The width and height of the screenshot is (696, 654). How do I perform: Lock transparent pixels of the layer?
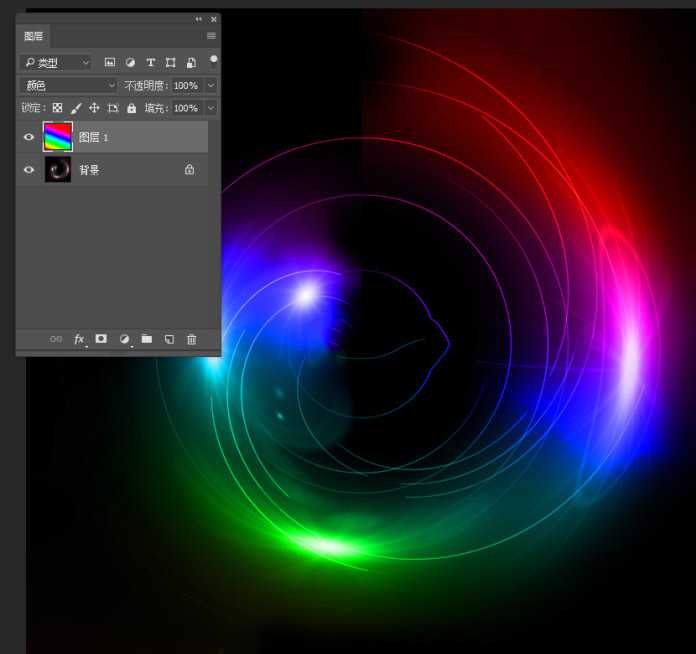tap(57, 108)
